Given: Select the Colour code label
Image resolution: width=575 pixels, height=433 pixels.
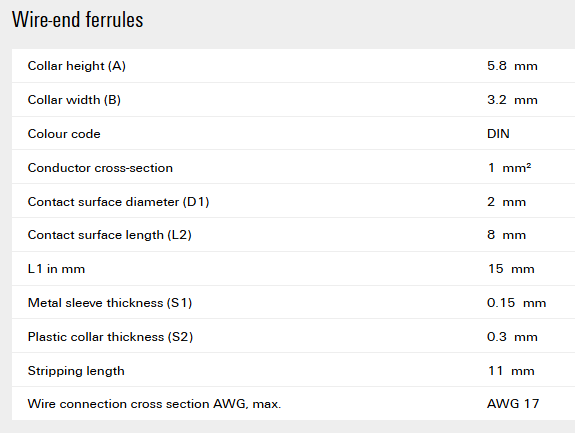Looking at the screenshot, I should click(x=64, y=134).
